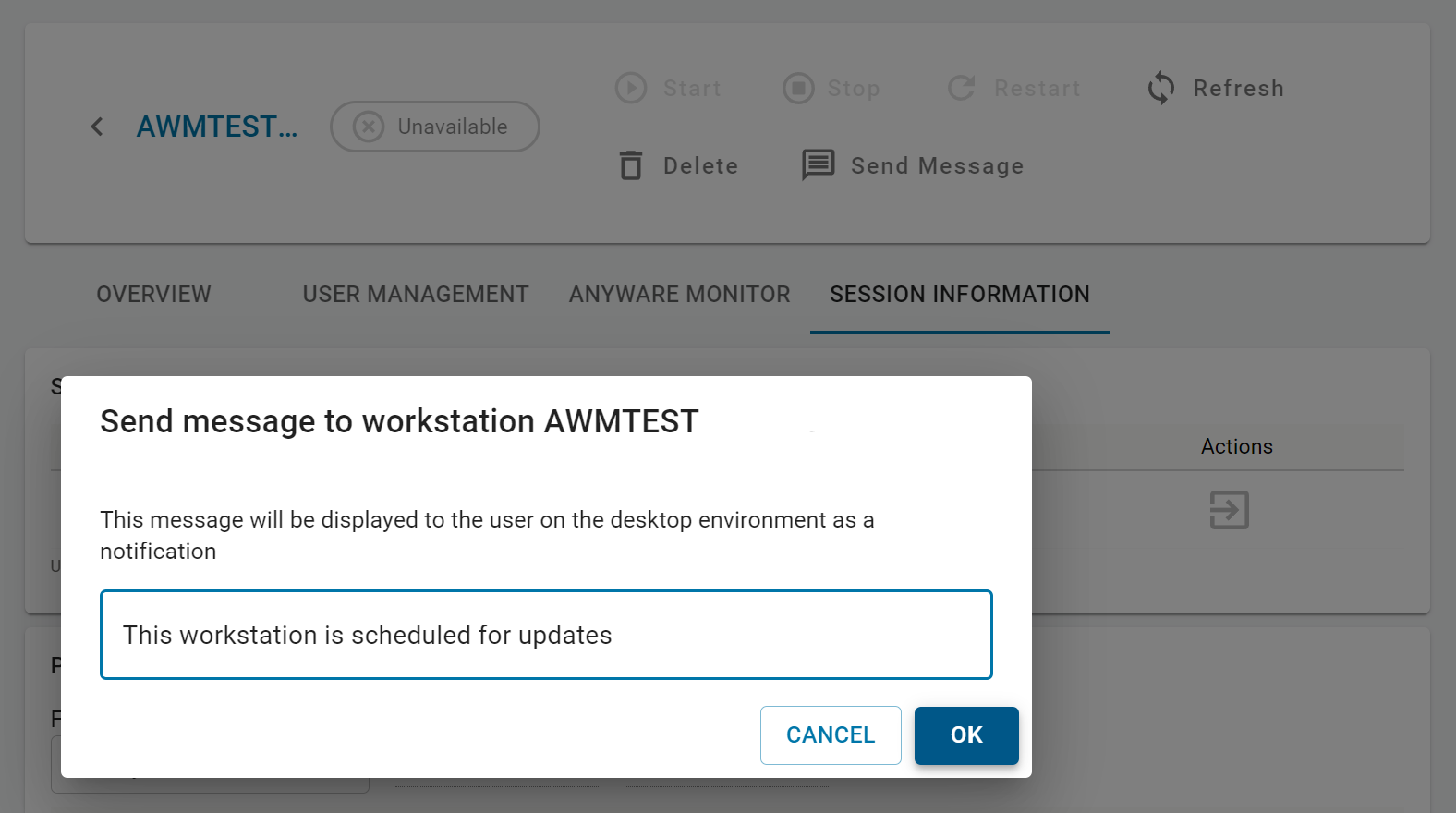The image size is (1456, 813).
Task: Open the Overview tab
Action: [153, 294]
